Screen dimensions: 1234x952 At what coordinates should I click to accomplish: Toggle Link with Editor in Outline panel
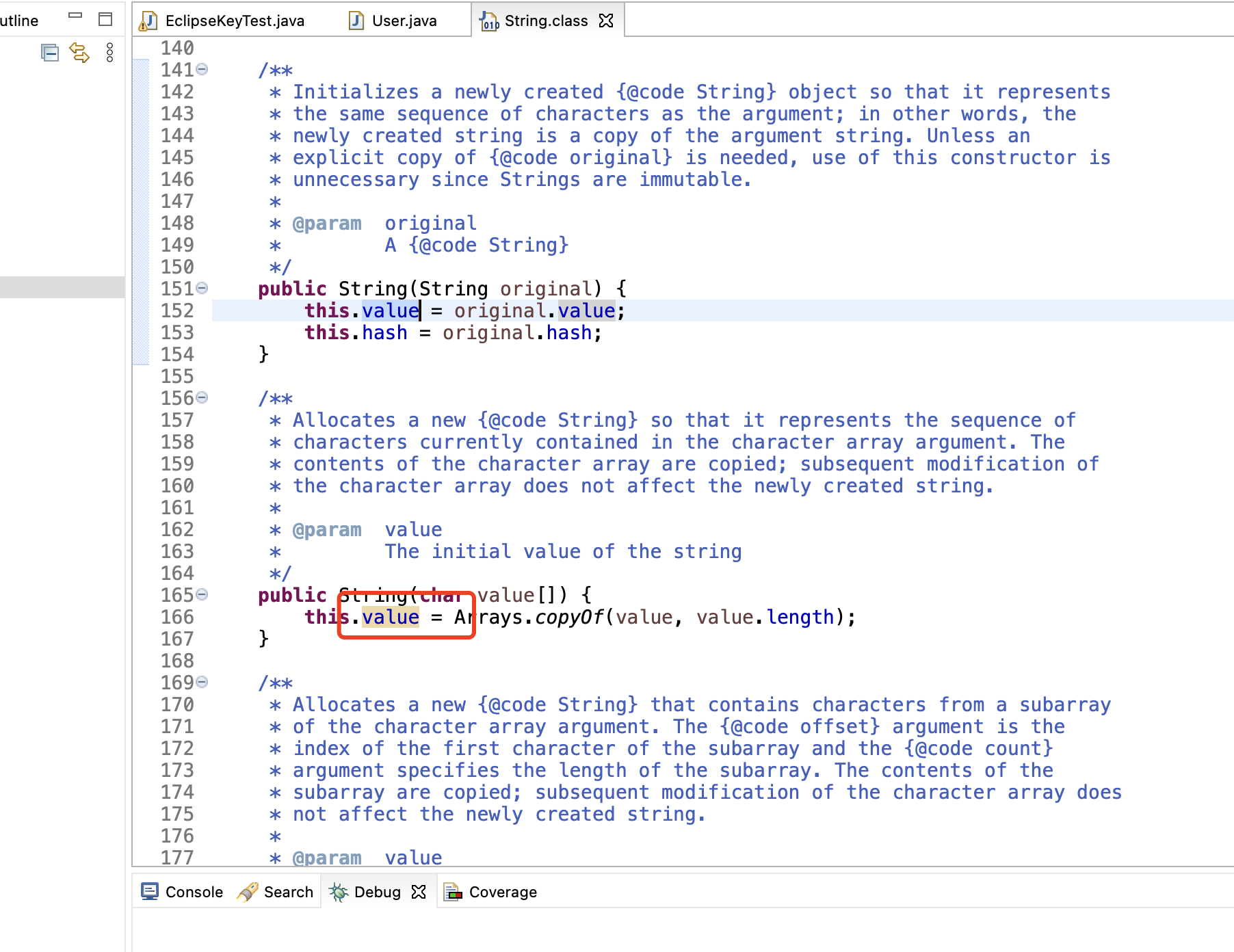[x=80, y=53]
